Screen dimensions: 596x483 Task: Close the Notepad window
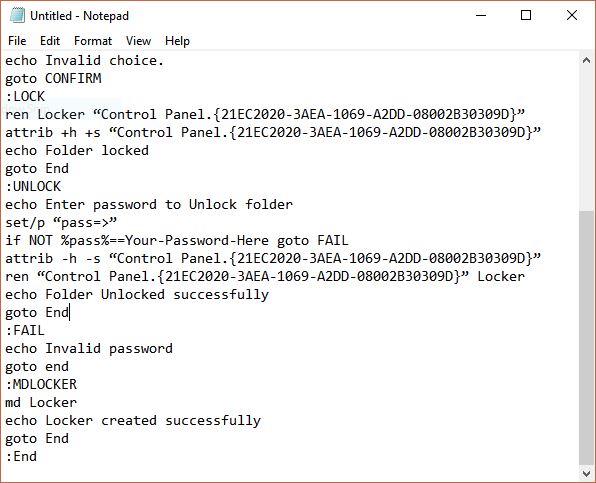(x=572, y=16)
